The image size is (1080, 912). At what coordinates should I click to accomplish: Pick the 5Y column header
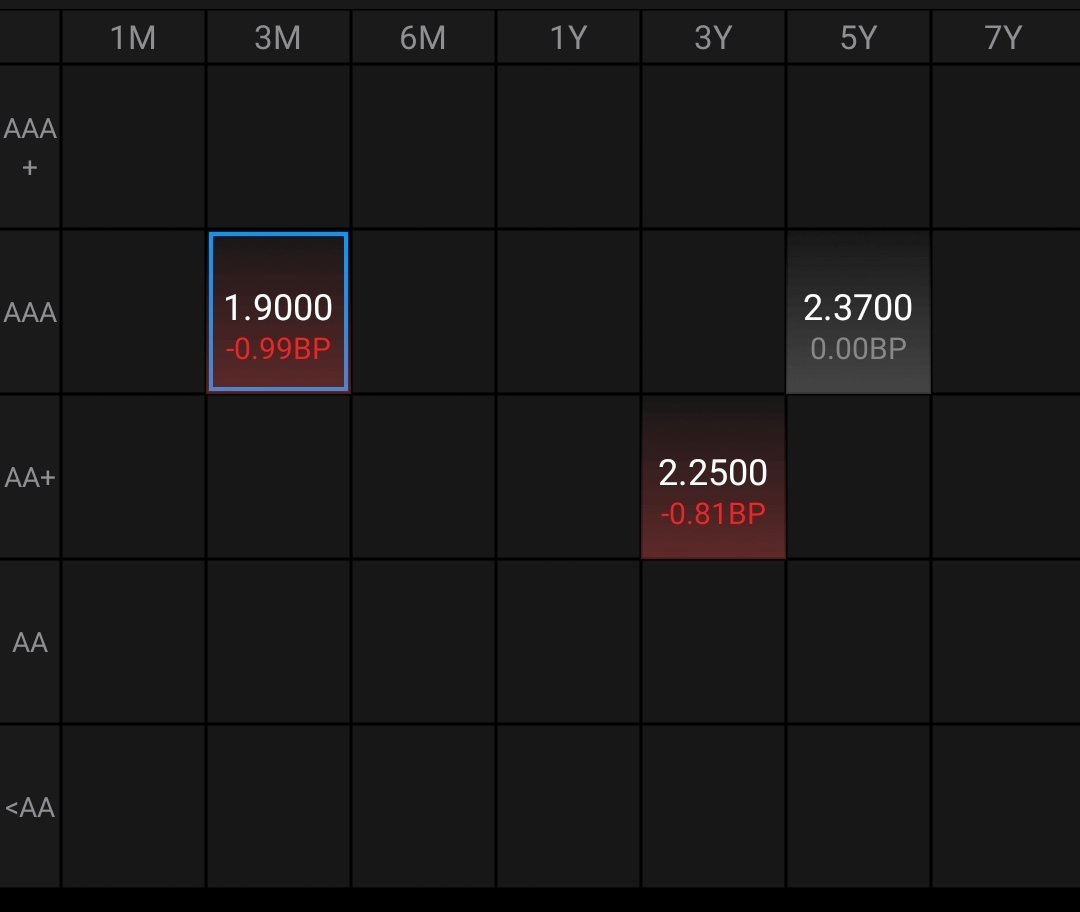click(x=858, y=38)
